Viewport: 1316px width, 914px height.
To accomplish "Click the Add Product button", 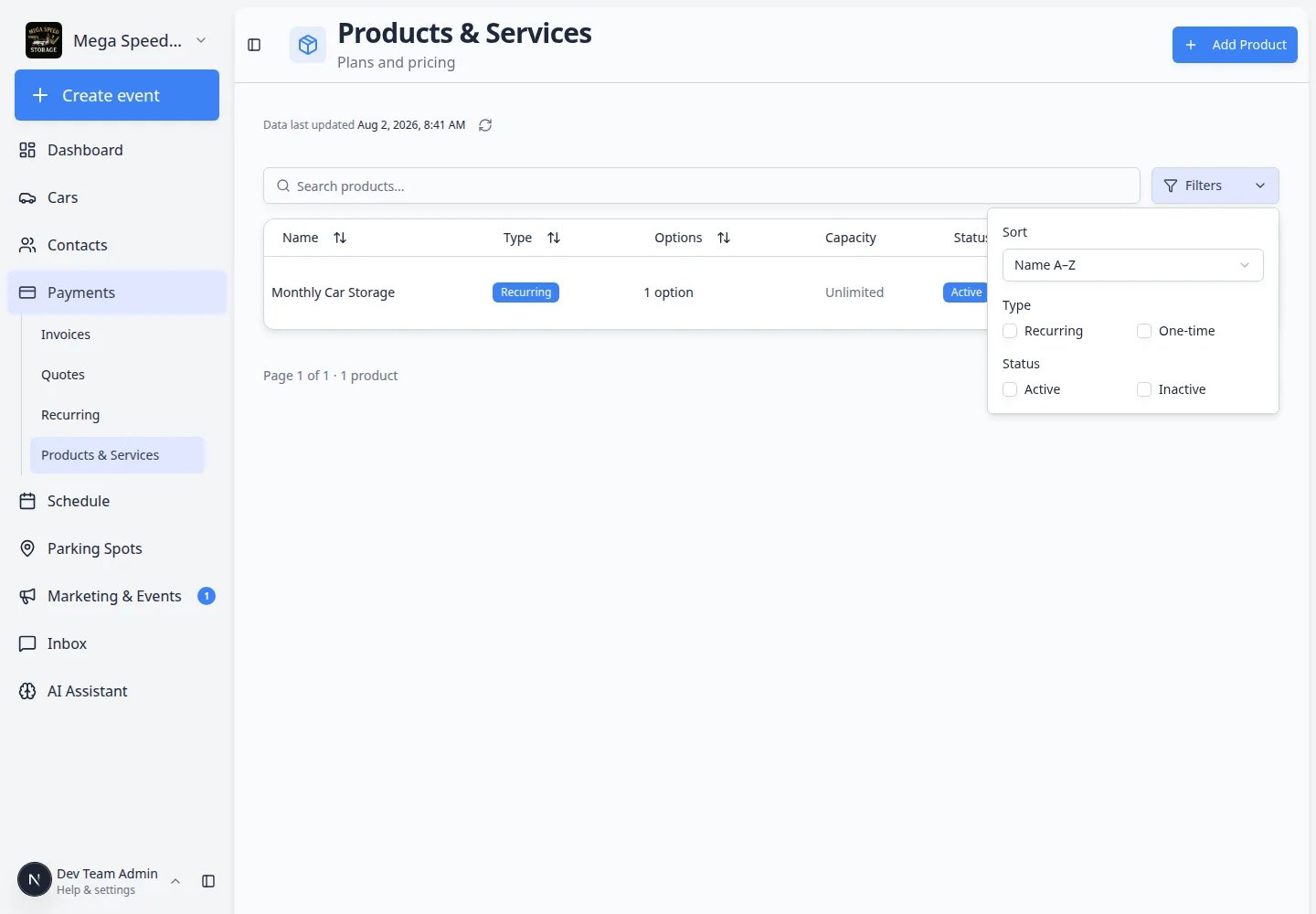I will pos(1235,45).
